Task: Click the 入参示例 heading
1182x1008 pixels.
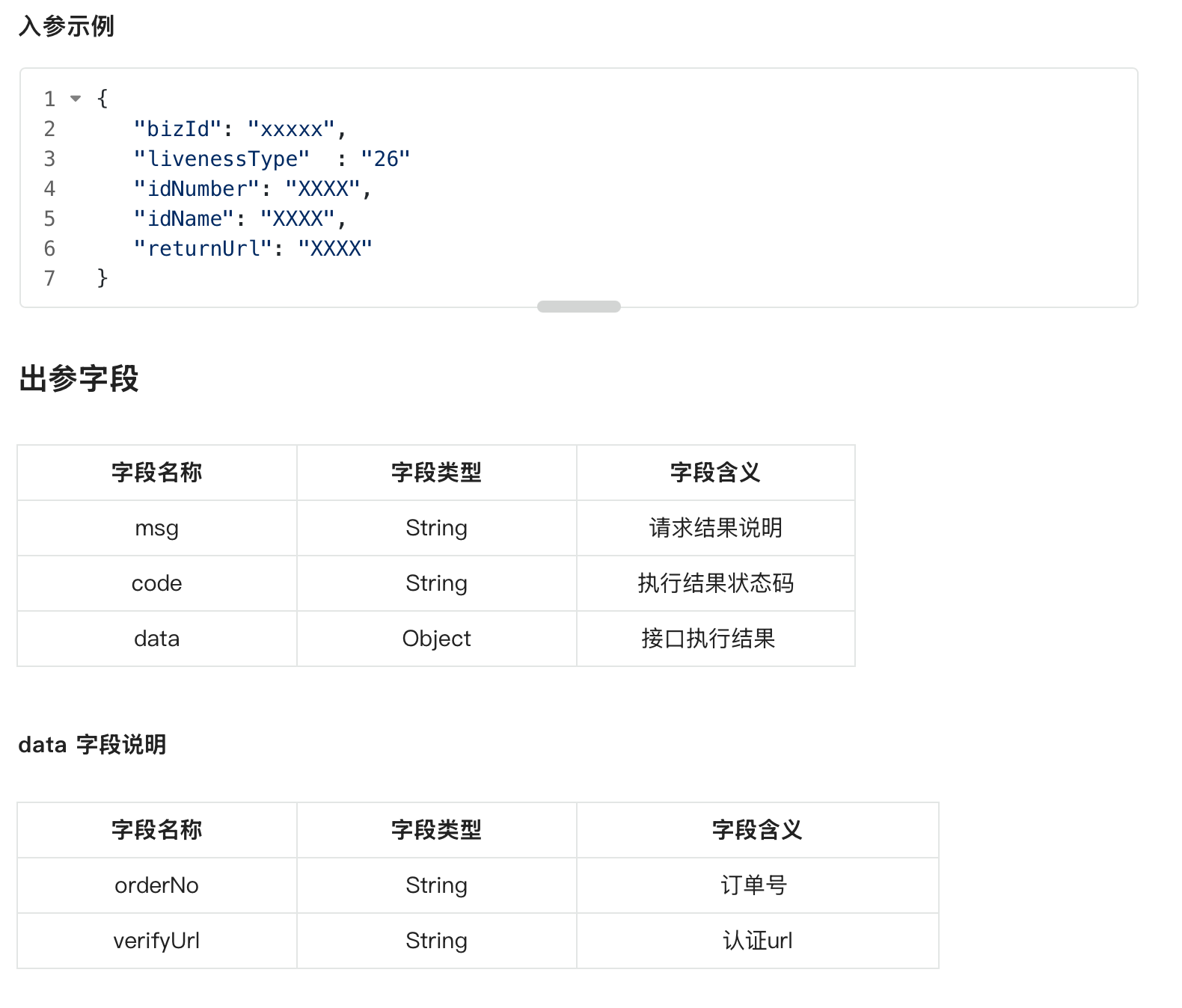Action: [x=66, y=26]
